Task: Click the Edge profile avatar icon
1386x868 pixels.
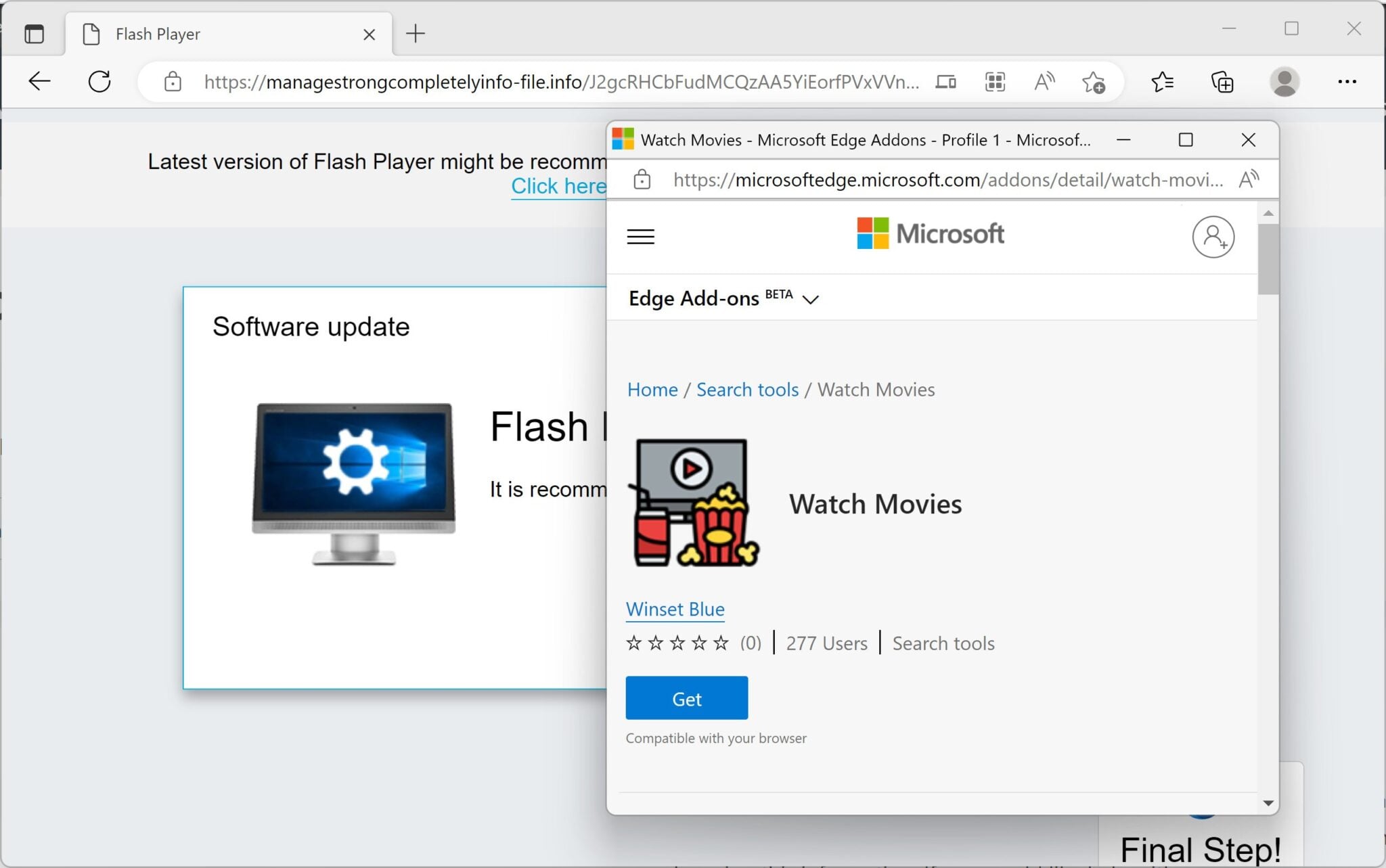Action: (1284, 81)
